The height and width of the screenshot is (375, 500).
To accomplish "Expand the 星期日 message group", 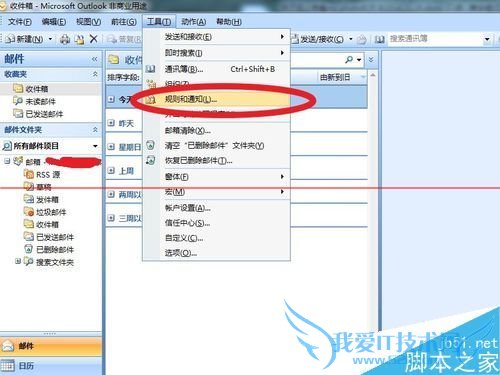I will 111,147.
